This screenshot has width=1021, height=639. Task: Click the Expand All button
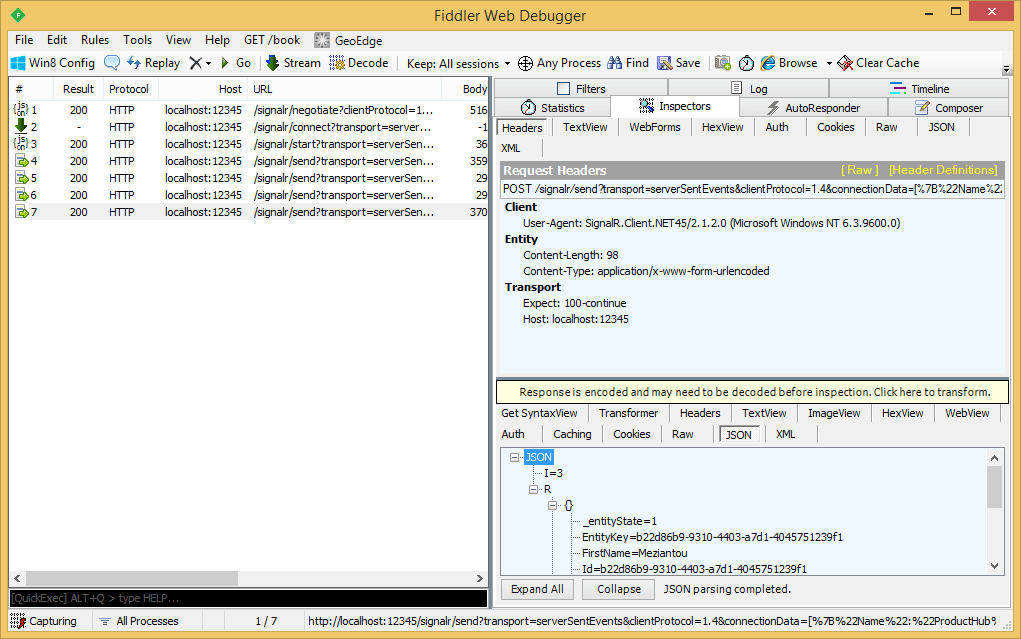coord(537,589)
